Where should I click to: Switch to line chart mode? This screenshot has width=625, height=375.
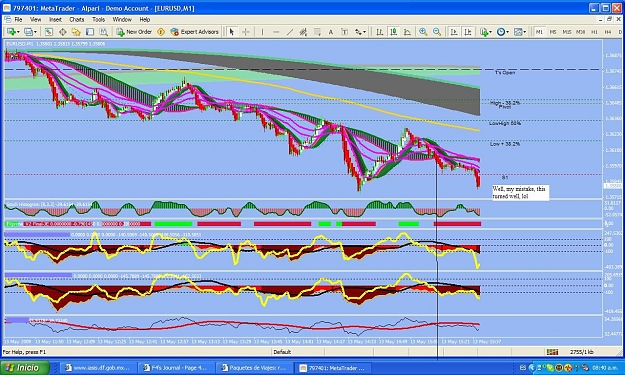[x=407, y=32]
